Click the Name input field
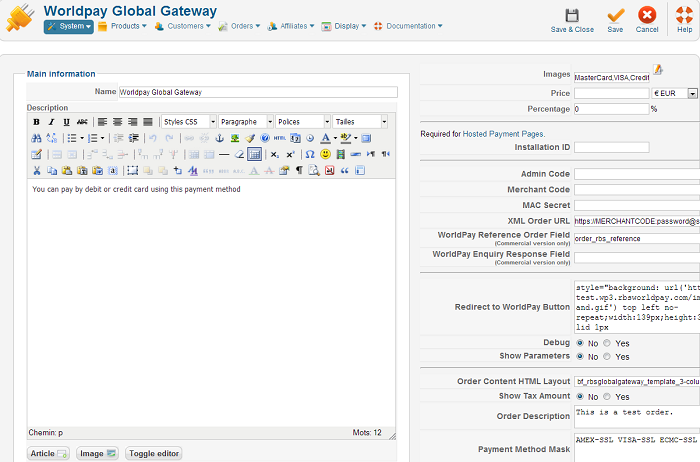700x462 pixels. click(x=258, y=92)
